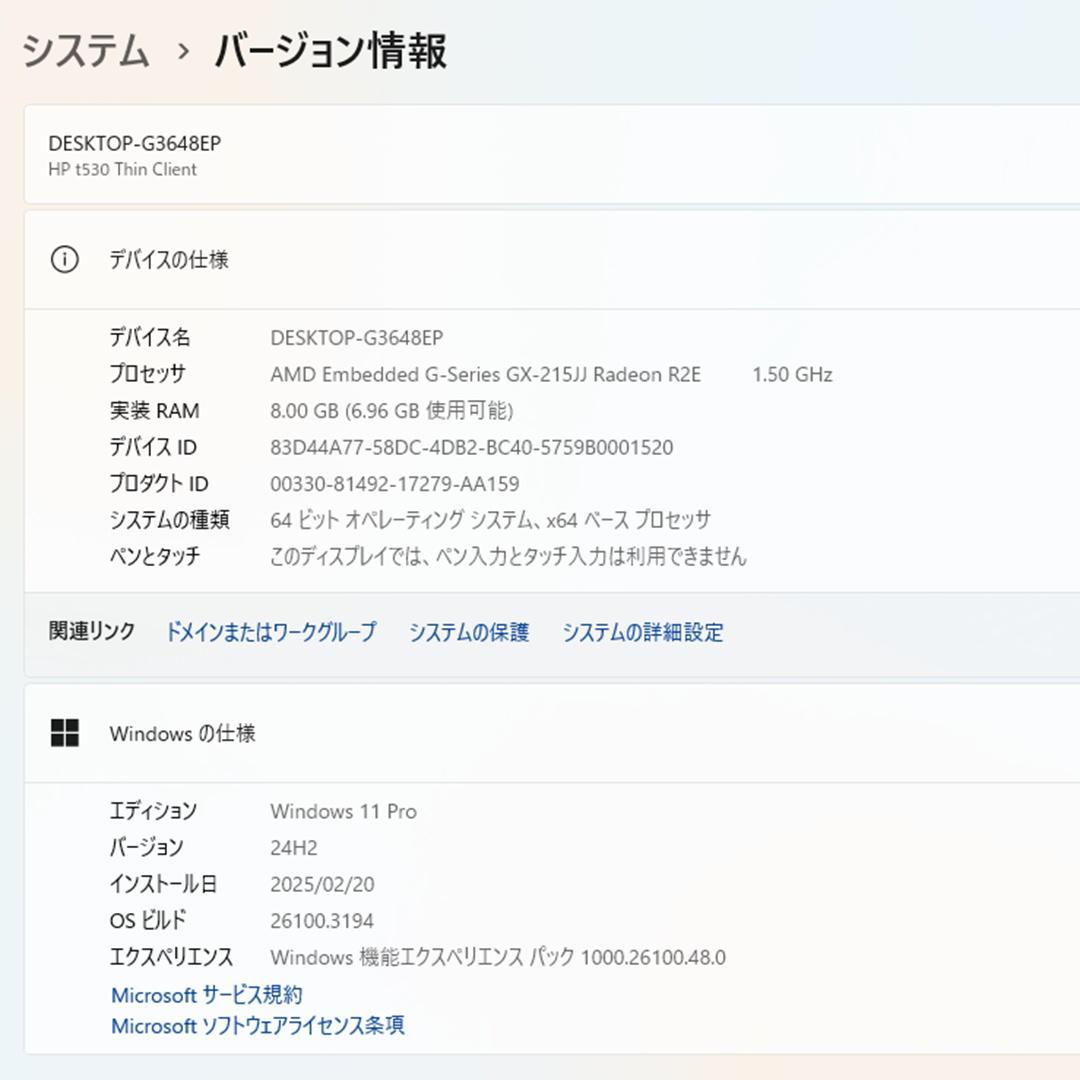Open システムの詳細設定

[643, 632]
